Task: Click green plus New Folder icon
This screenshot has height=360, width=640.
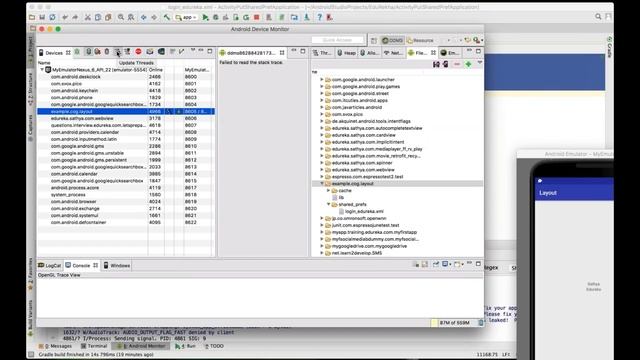Action: [468, 64]
